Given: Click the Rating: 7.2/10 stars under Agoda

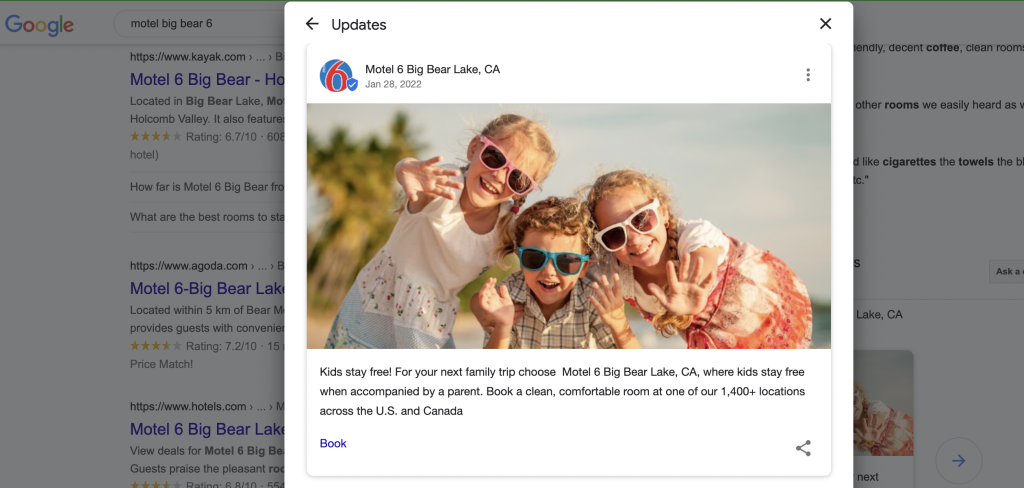Looking at the screenshot, I should tap(156, 346).
